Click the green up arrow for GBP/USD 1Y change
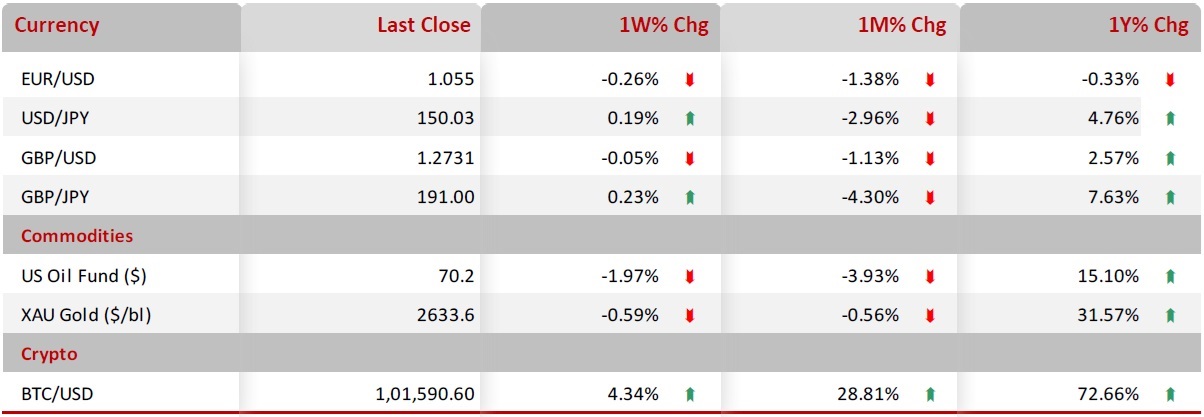This screenshot has width=1204, height=417. pyautogui.click(x=1170, y=158)
